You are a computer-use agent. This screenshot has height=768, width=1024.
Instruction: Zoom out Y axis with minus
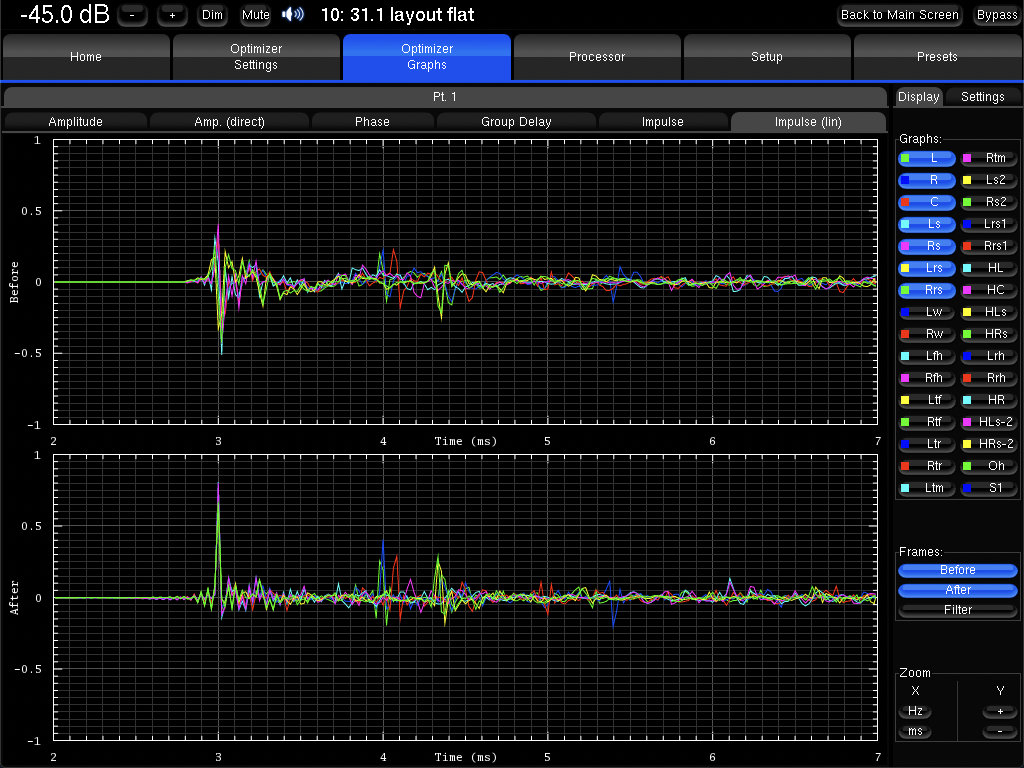click(x=1000, y=732)
